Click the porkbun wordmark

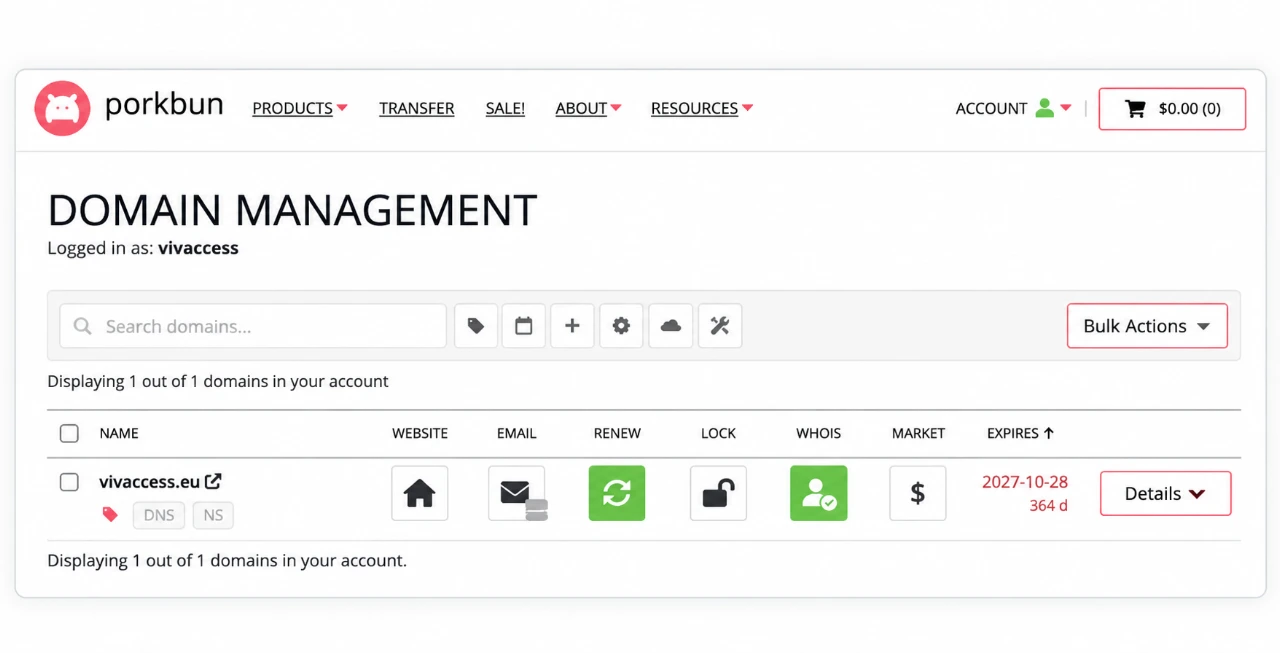point(164,105)
